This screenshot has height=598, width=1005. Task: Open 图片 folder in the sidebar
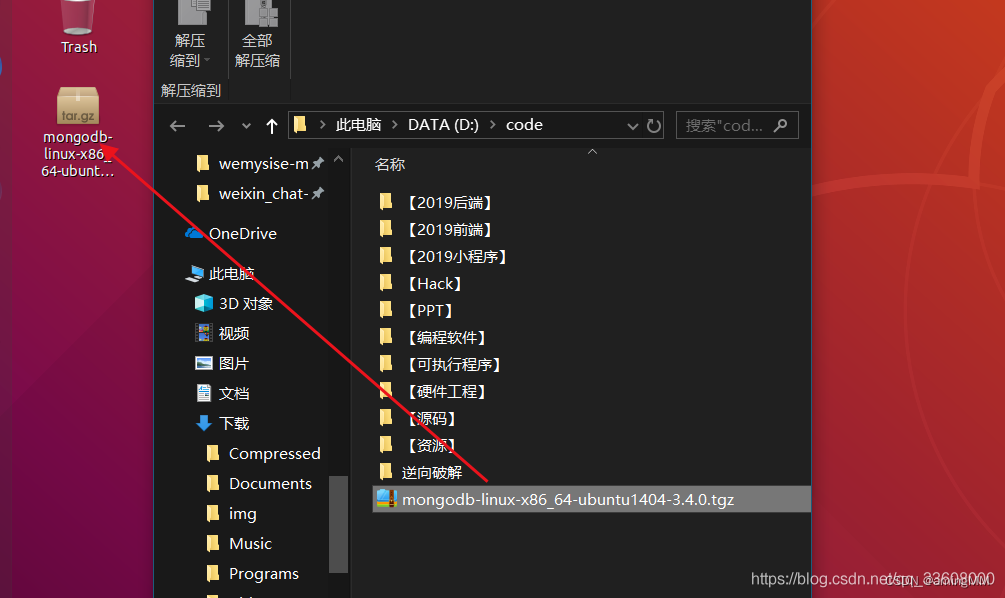(222, 363)
